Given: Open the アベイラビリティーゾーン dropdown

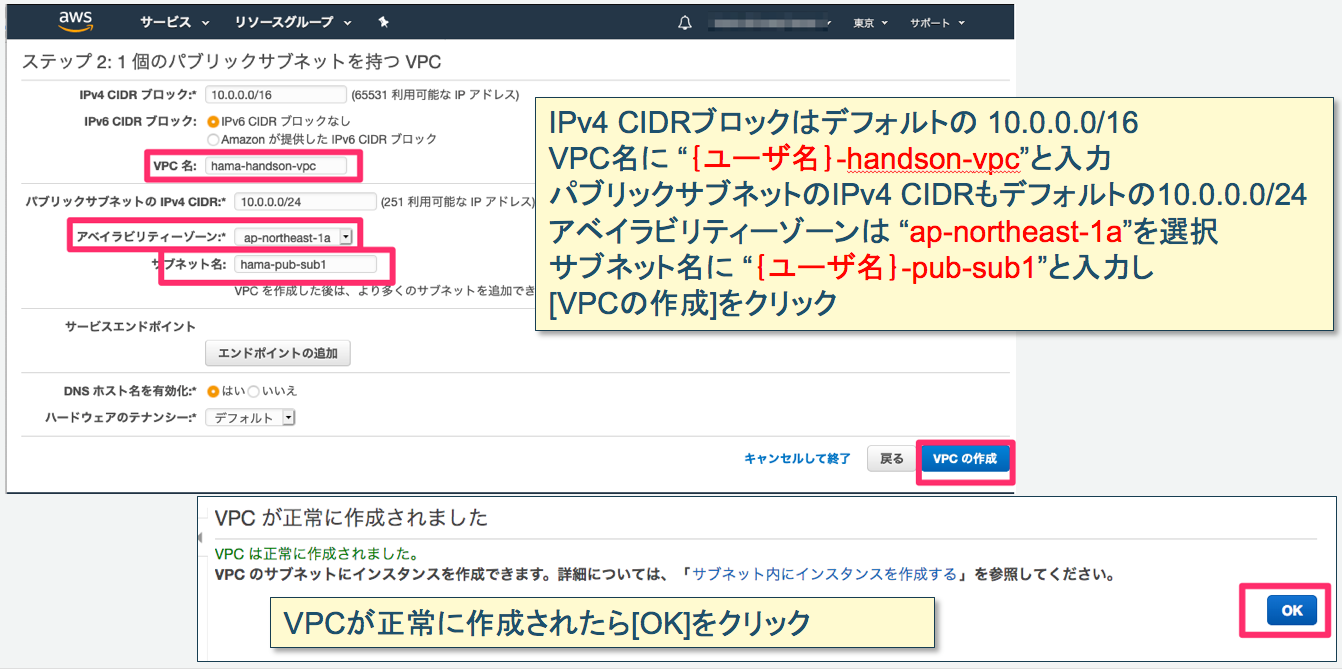Looking at the screenshot, I should click(293, 237).
